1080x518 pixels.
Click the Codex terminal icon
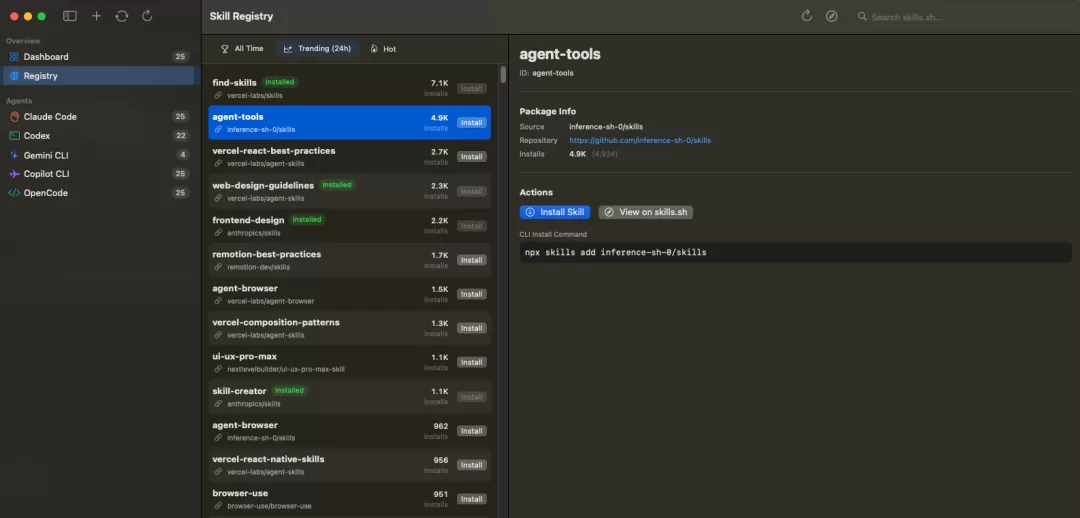click(x=14, y=136)
